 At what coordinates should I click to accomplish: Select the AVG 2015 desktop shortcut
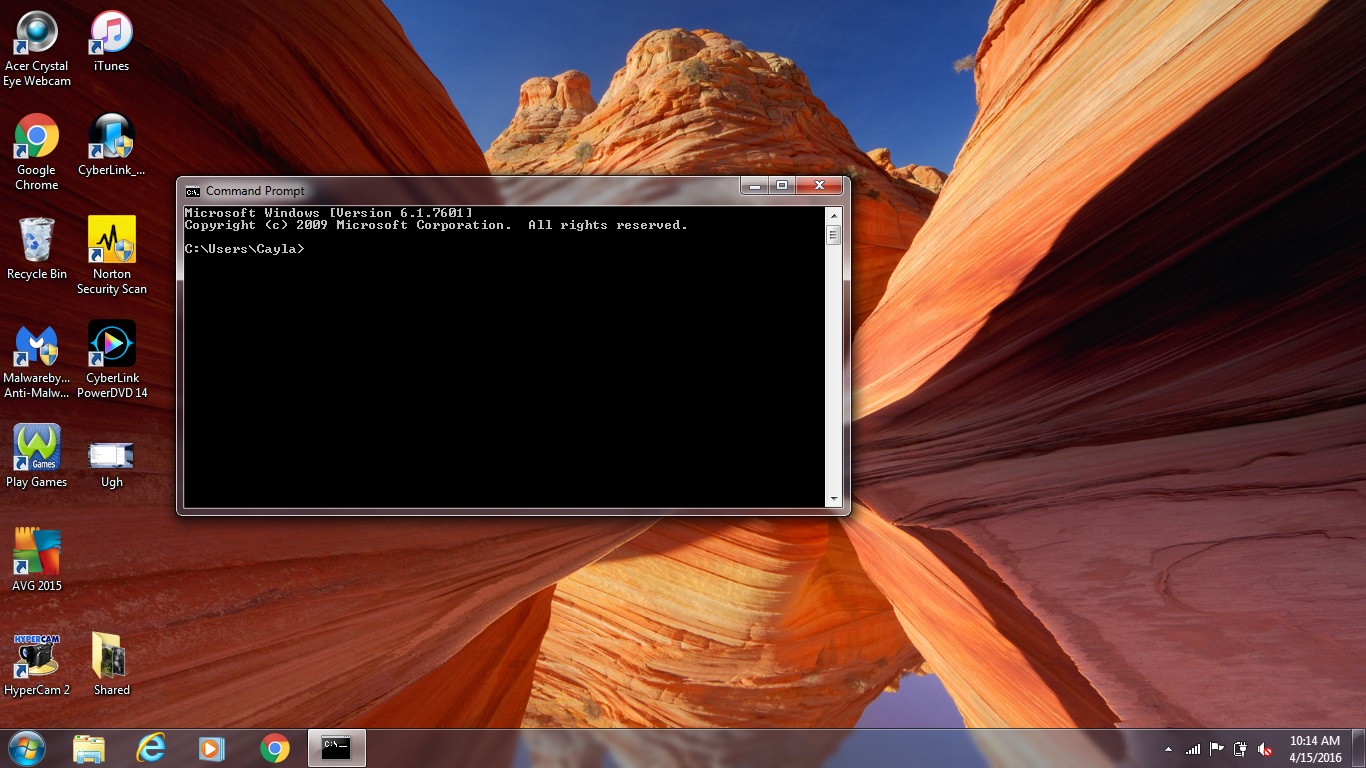pos(37,561)
